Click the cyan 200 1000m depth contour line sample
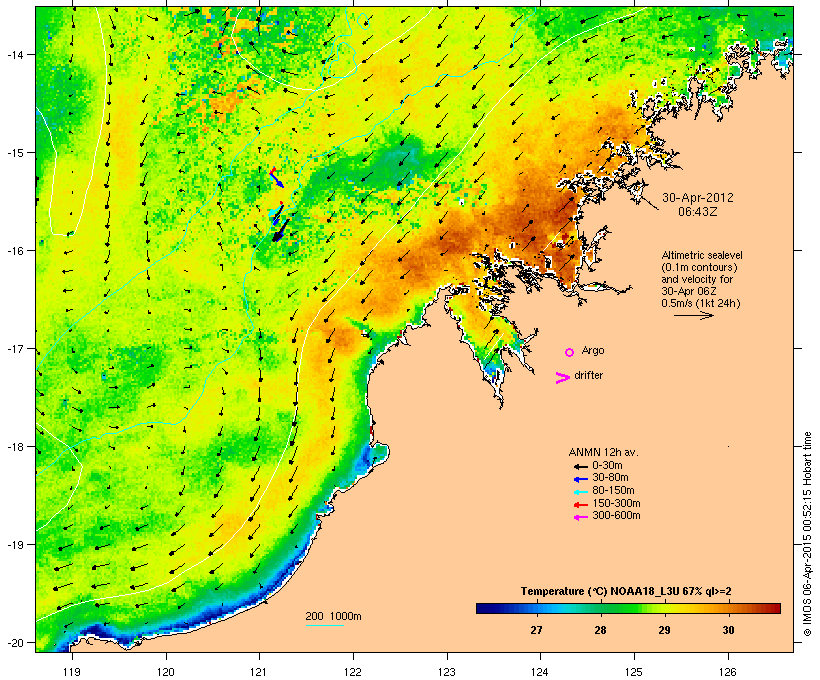Screen dimensions: 820x680 [x=324, y=625]
